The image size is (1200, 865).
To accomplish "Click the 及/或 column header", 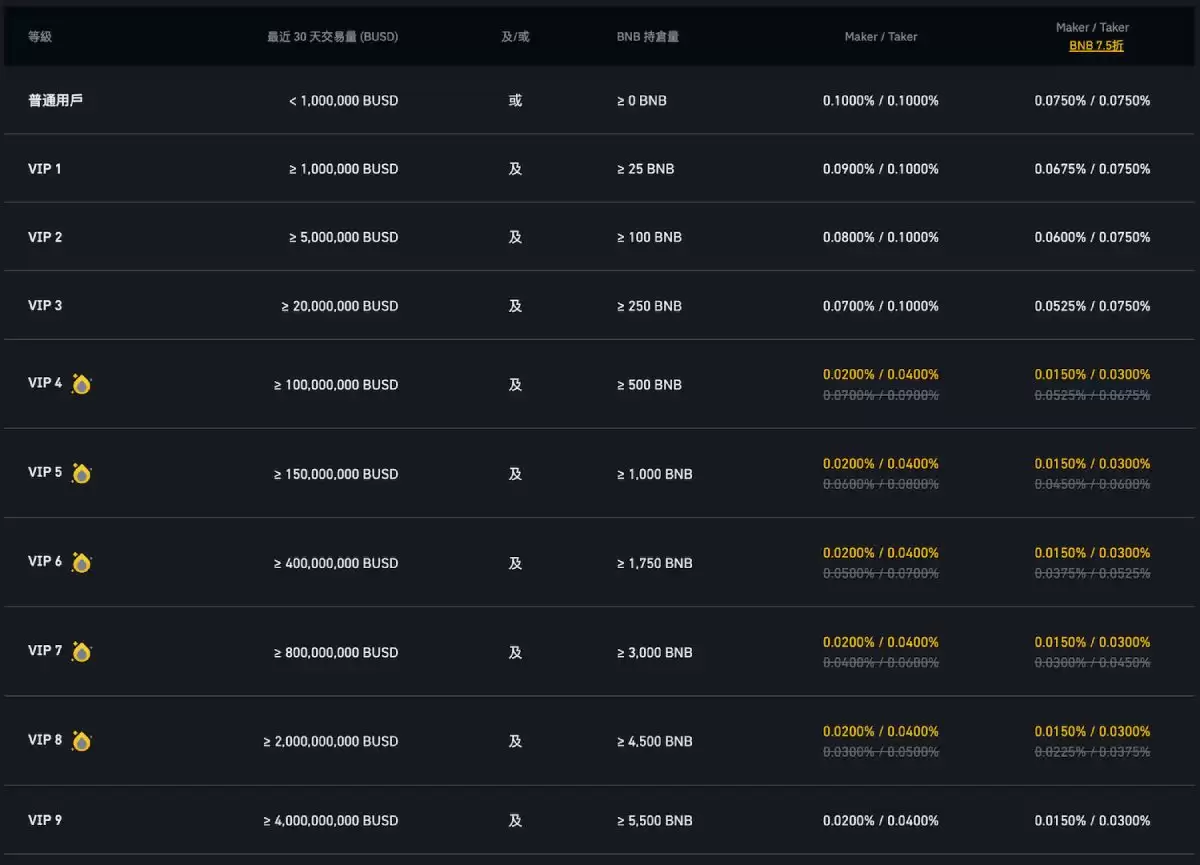I will click(x=515, y=37).
